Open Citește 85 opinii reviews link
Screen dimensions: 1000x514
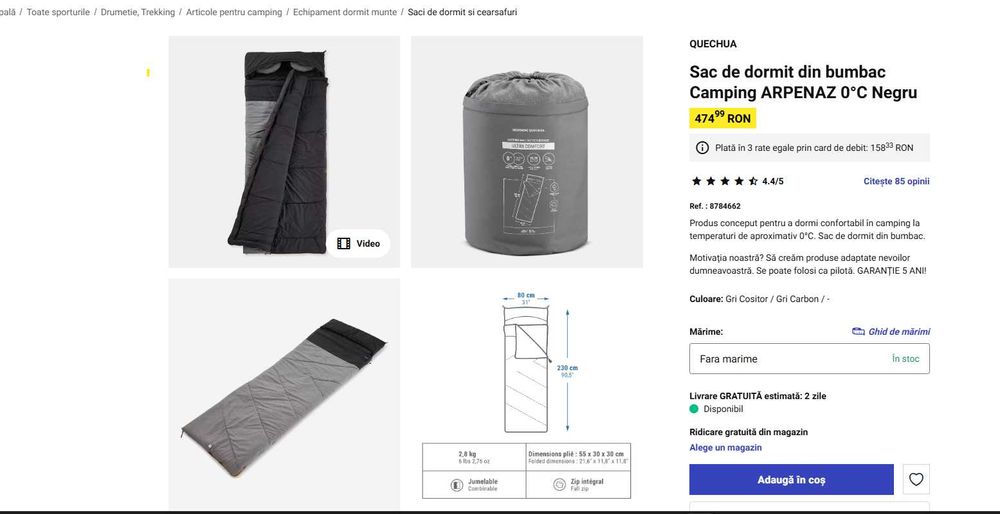click(896, 182)
